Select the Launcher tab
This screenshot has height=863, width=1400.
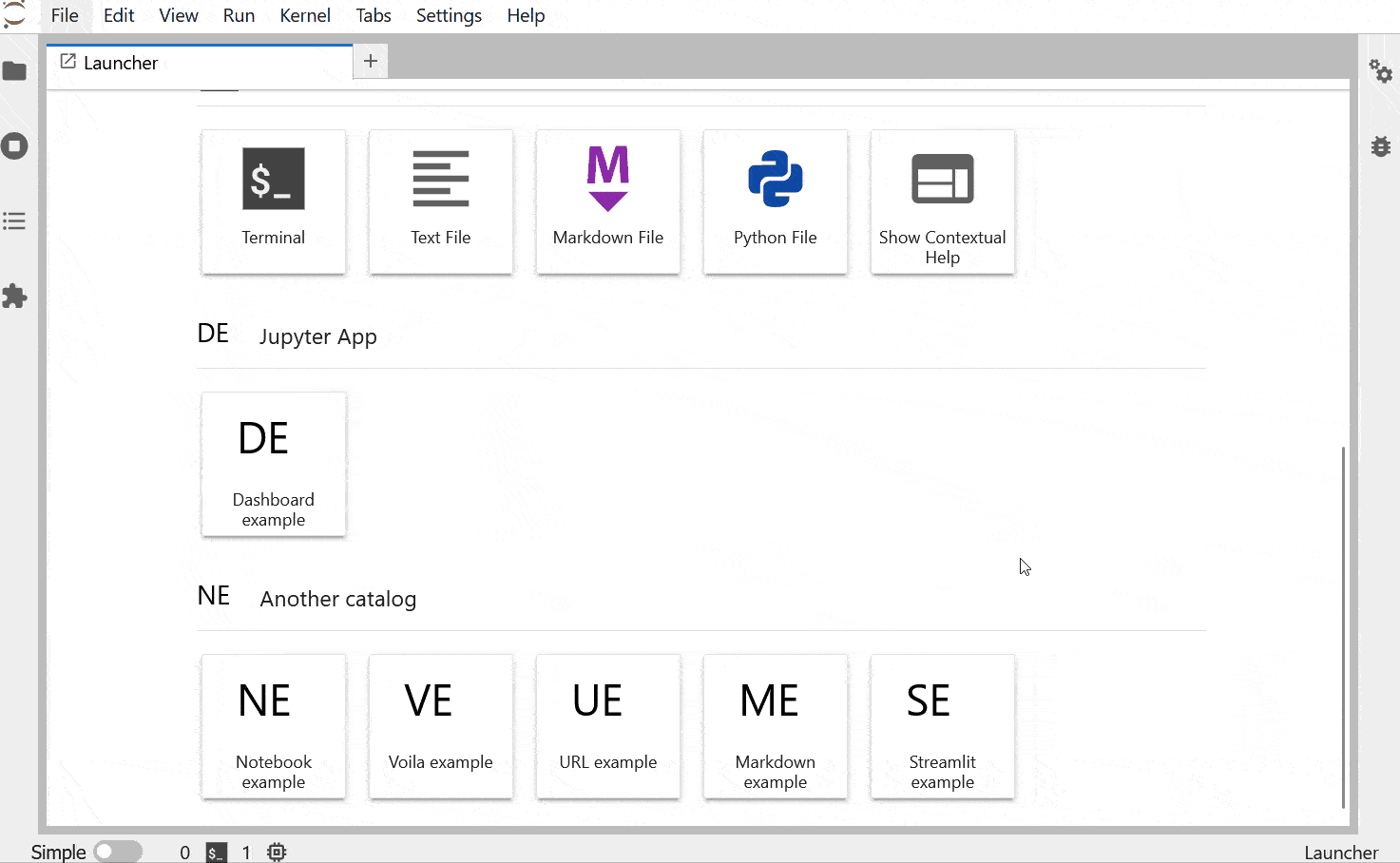(x=200, y=63)
